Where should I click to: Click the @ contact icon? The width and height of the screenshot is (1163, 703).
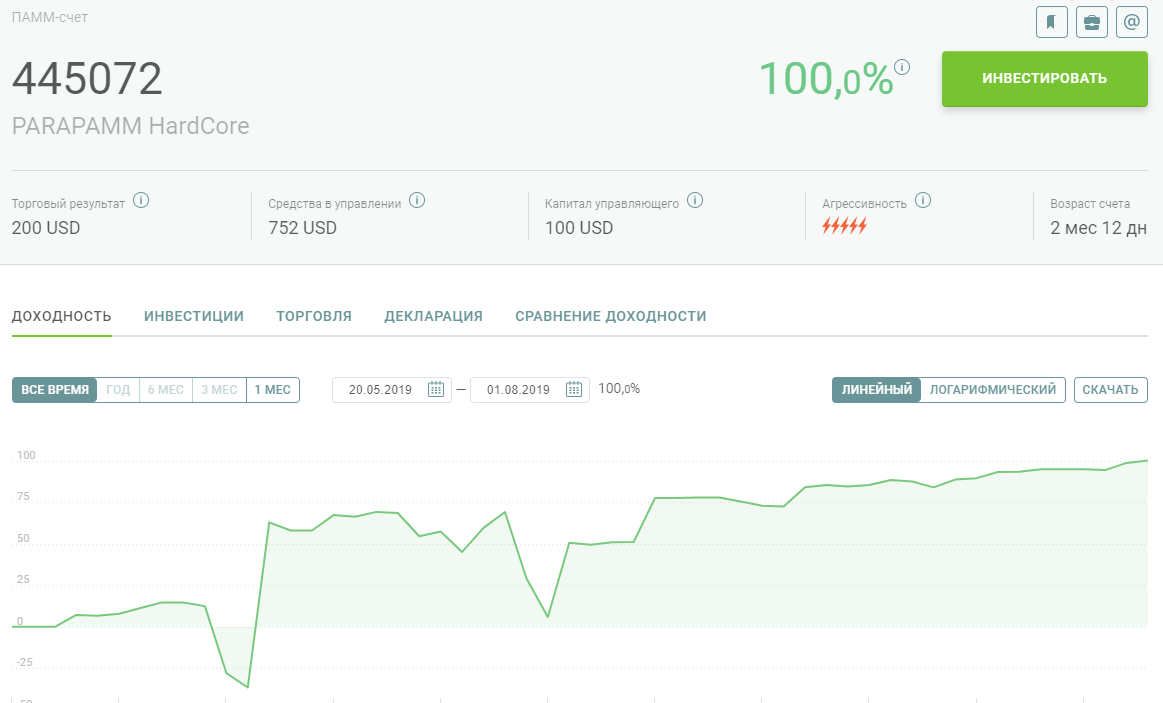pos(1132,22)
